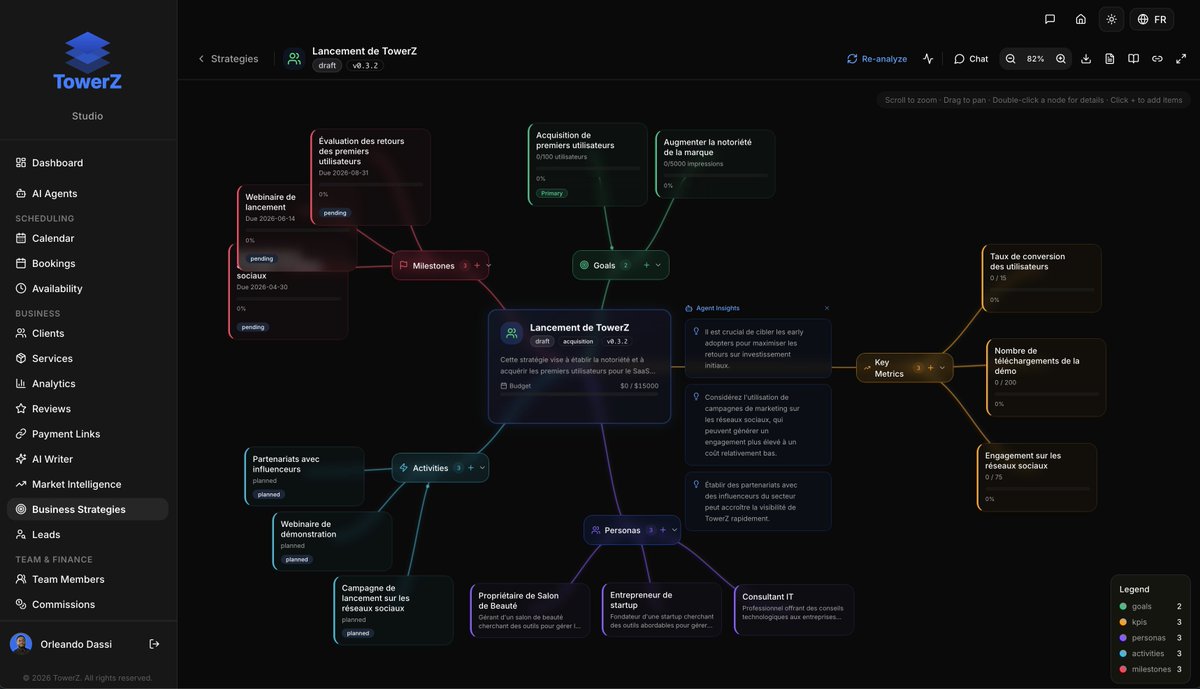1200x689 pixels.
Task: Select Leads icon in sidebar
Action: pyautogui.click(x=21, y=535)
